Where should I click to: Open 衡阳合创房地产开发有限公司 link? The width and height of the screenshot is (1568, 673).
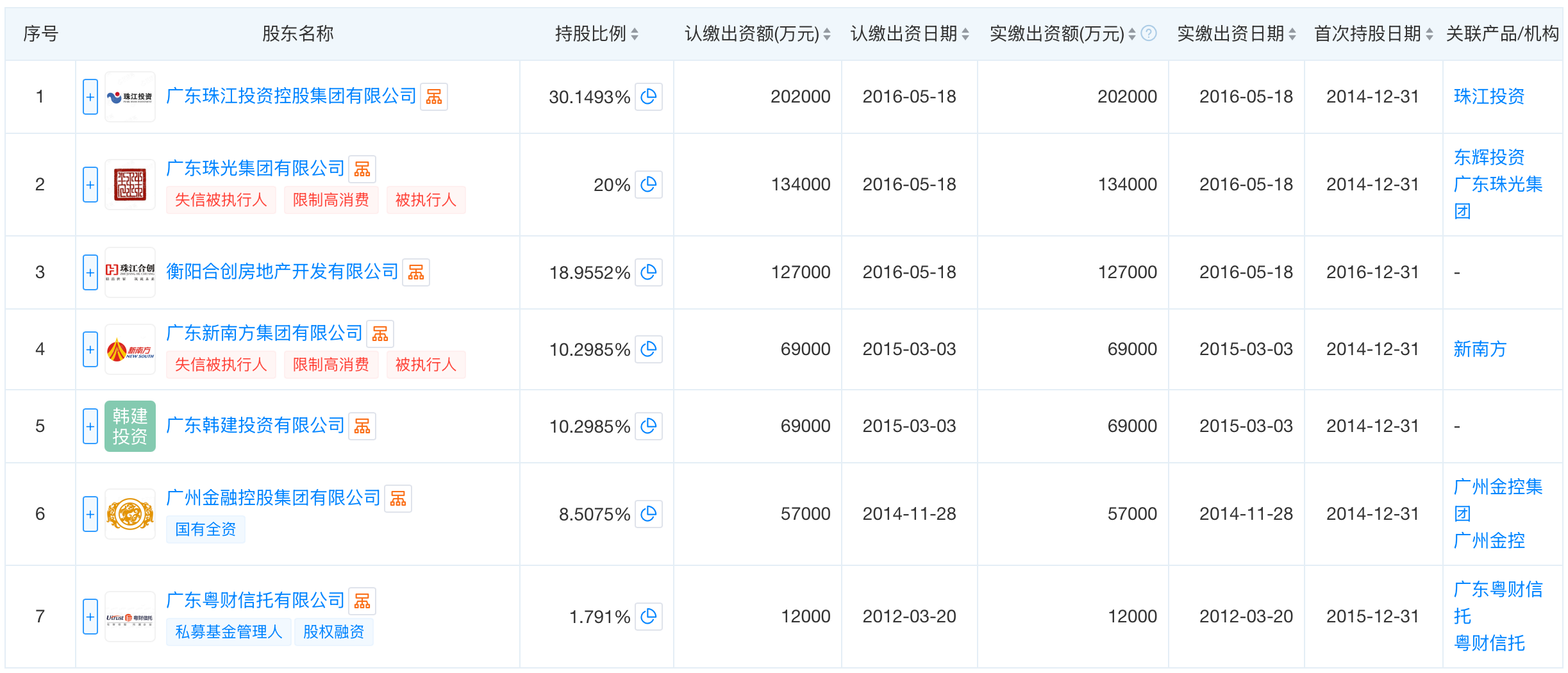(x=282, y=272)
